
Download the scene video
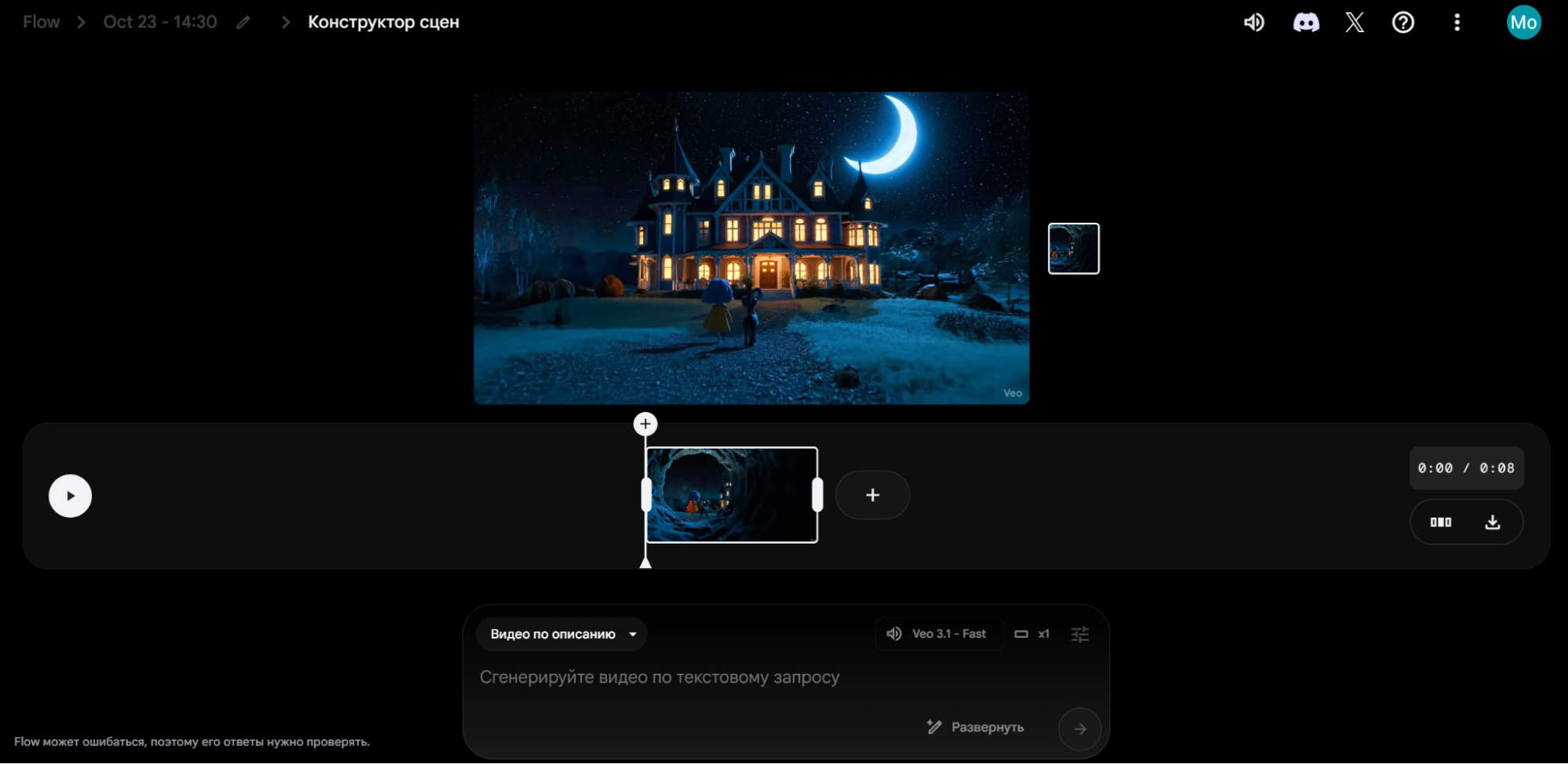pyautogui.click(x=1492, y=522)
